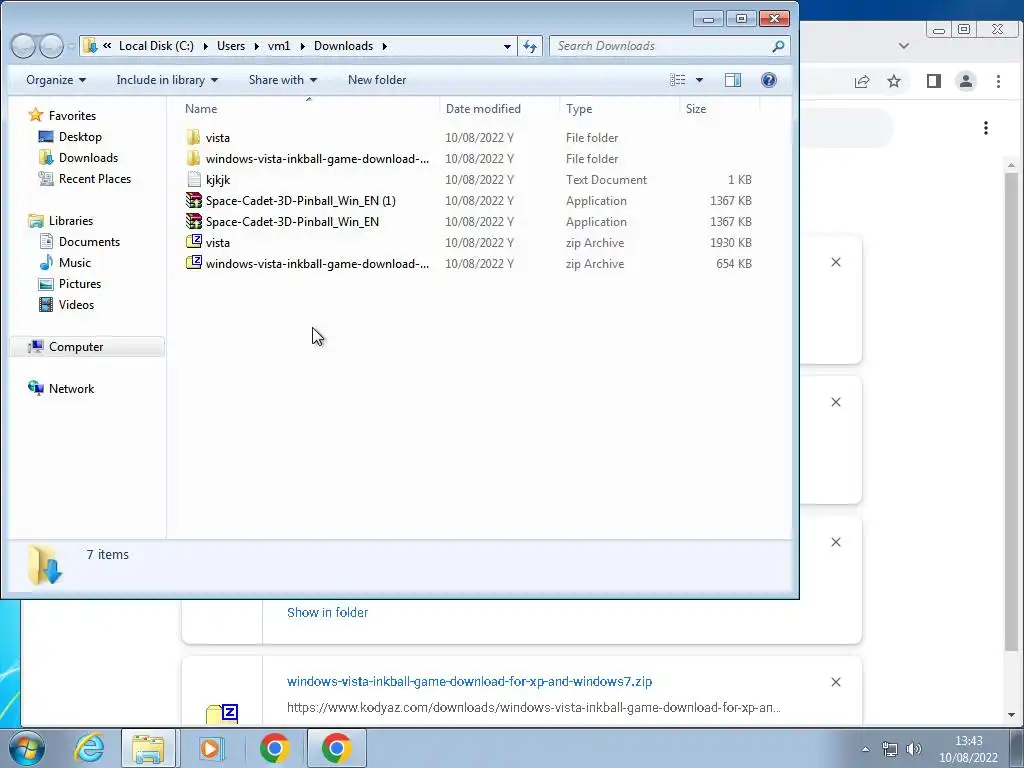
Task: Open Share with dropdown
Action: 283,80
